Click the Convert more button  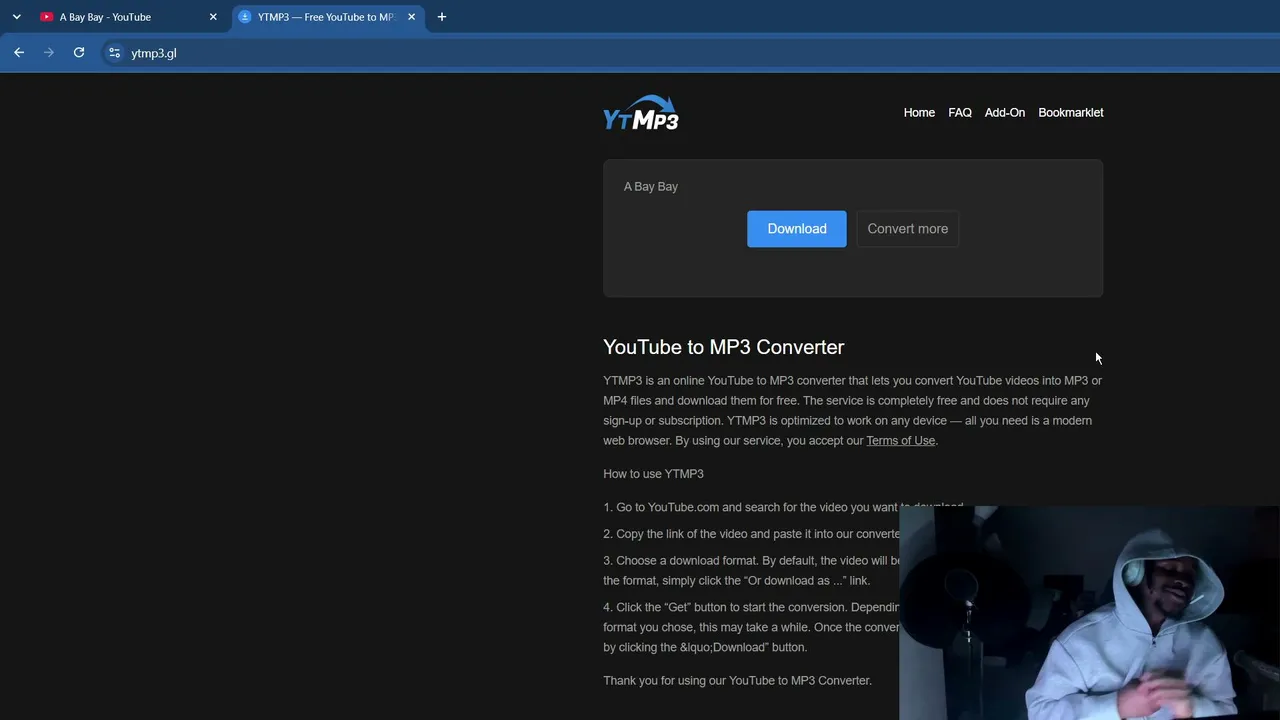coord(908,229)
